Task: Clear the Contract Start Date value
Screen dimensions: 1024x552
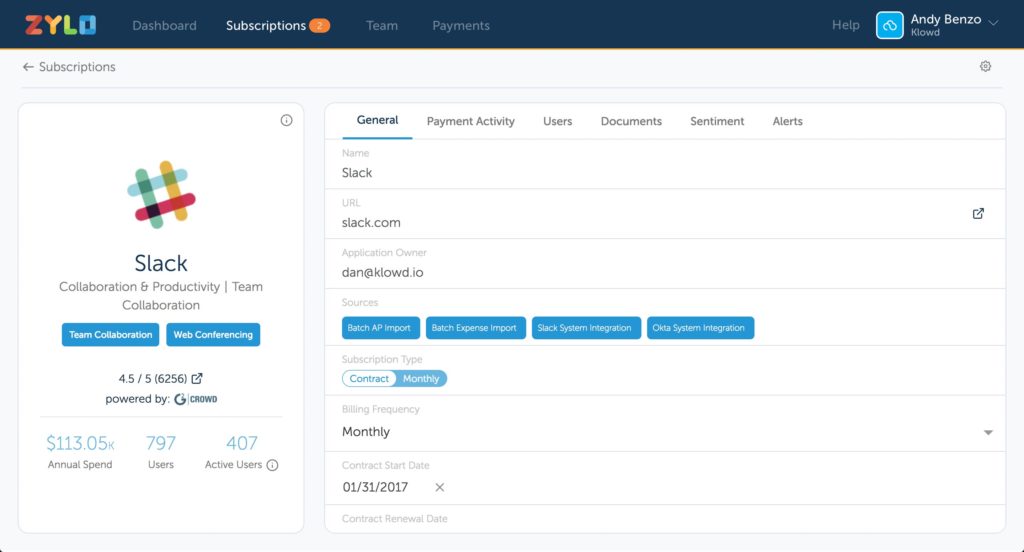Action: [440, 487]
